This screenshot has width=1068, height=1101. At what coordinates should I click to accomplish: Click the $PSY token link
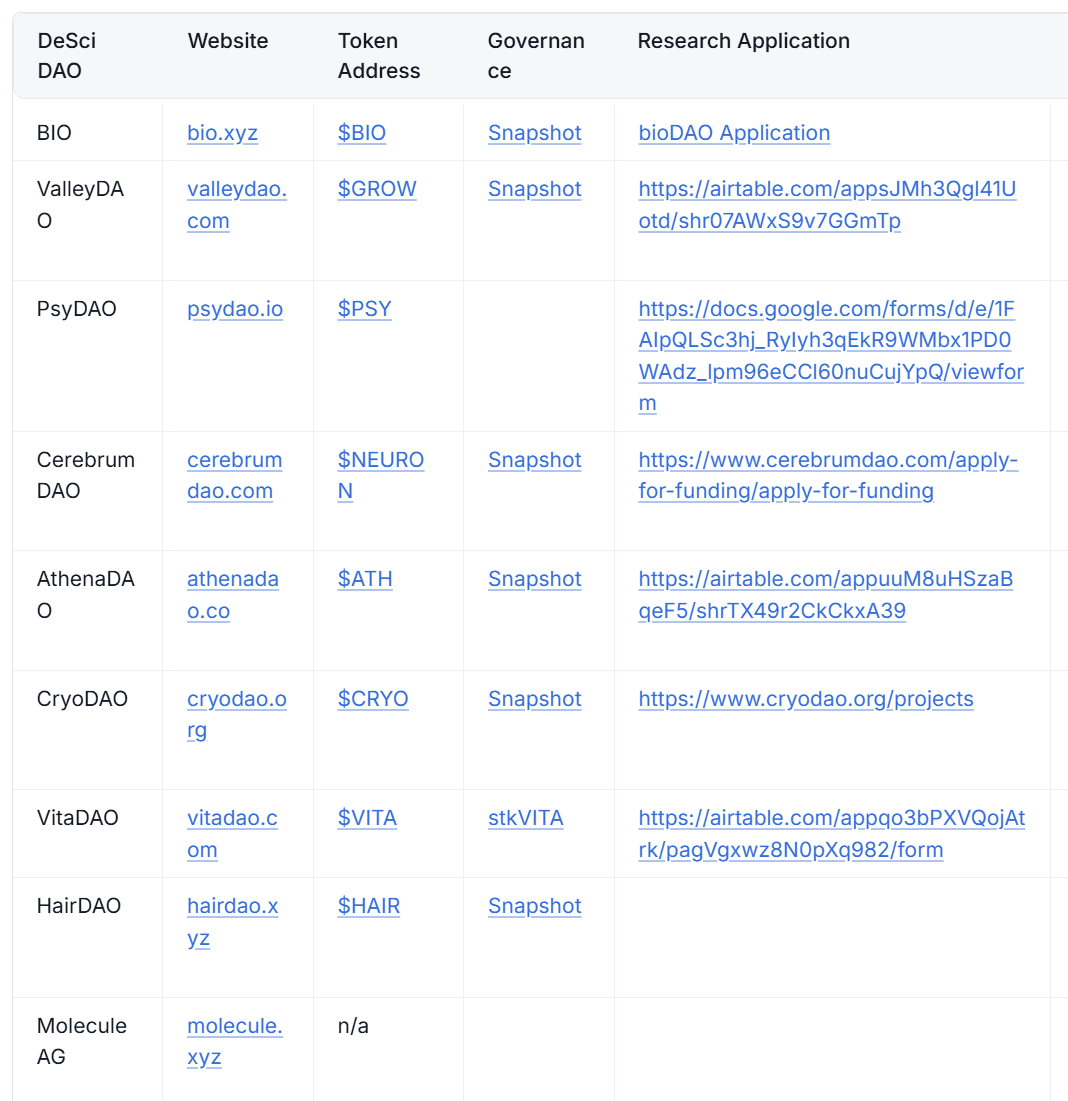(364, 309)
